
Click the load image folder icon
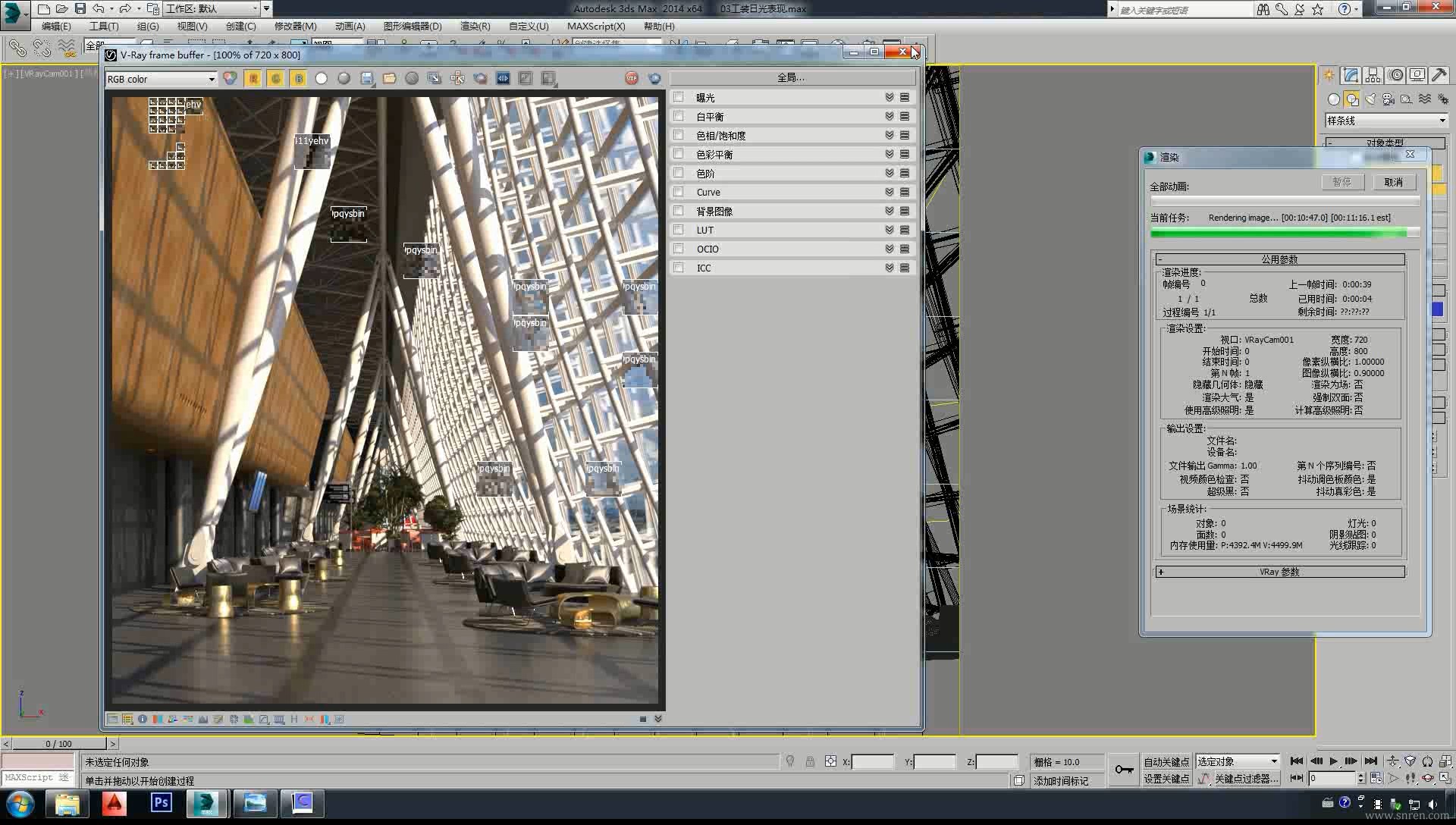389,78
